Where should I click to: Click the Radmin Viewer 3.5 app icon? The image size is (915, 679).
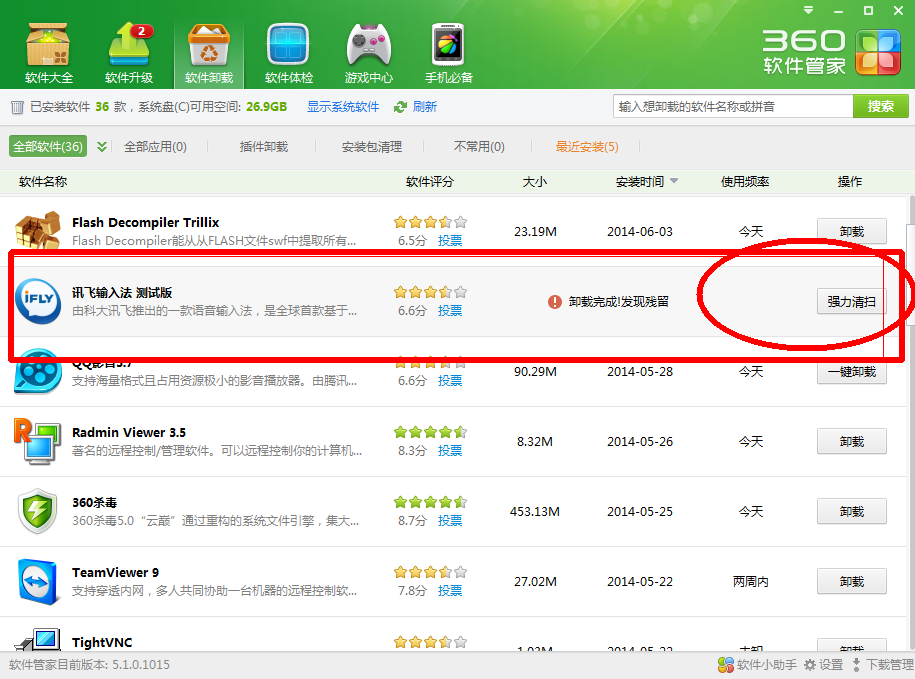[38, 441]
